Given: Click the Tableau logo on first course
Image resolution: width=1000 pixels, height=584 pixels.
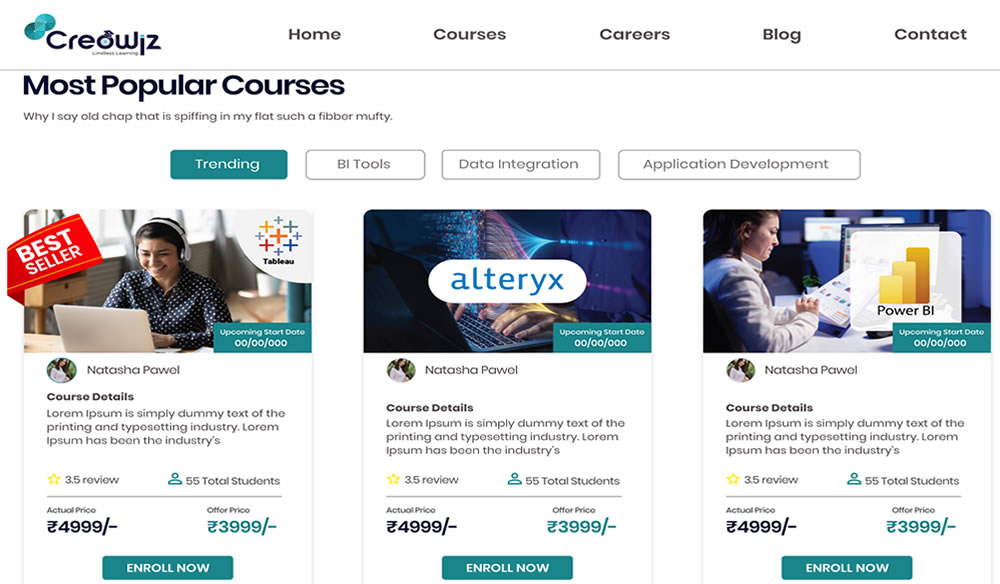Looking at the screenshot, I should click(279, 241).
